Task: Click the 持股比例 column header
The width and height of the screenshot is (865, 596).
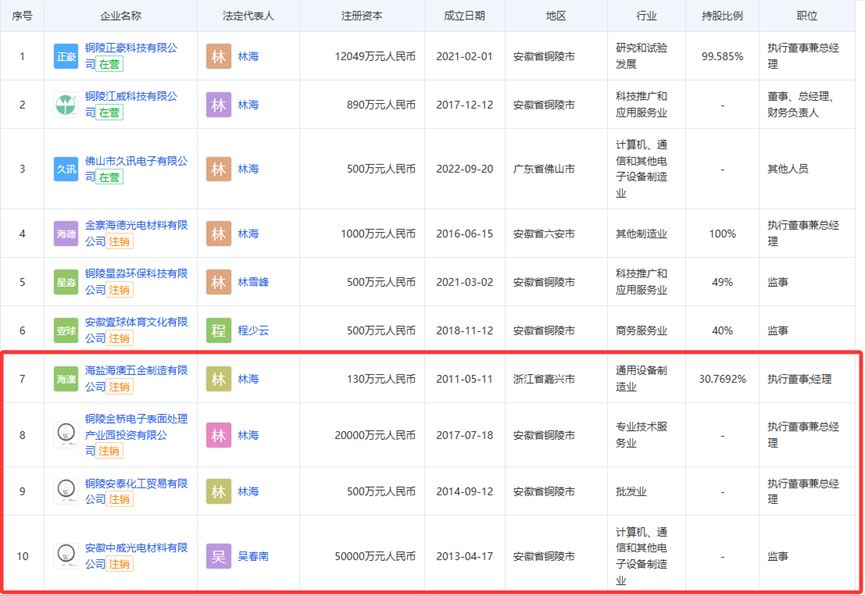Action: pyautogui.click(x=722, y=16)
